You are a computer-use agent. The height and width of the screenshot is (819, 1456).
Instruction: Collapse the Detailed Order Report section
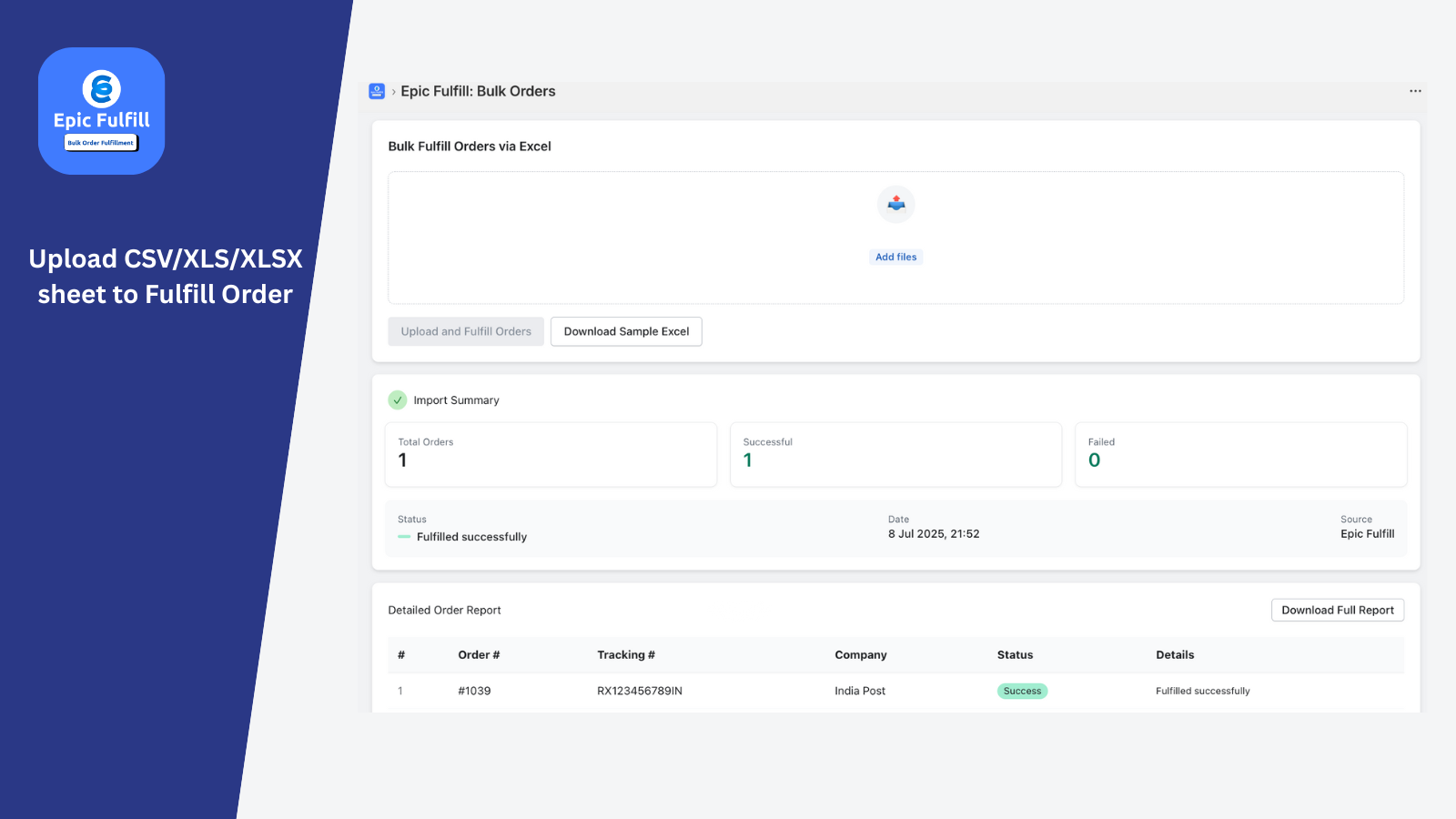pos(444,610)
